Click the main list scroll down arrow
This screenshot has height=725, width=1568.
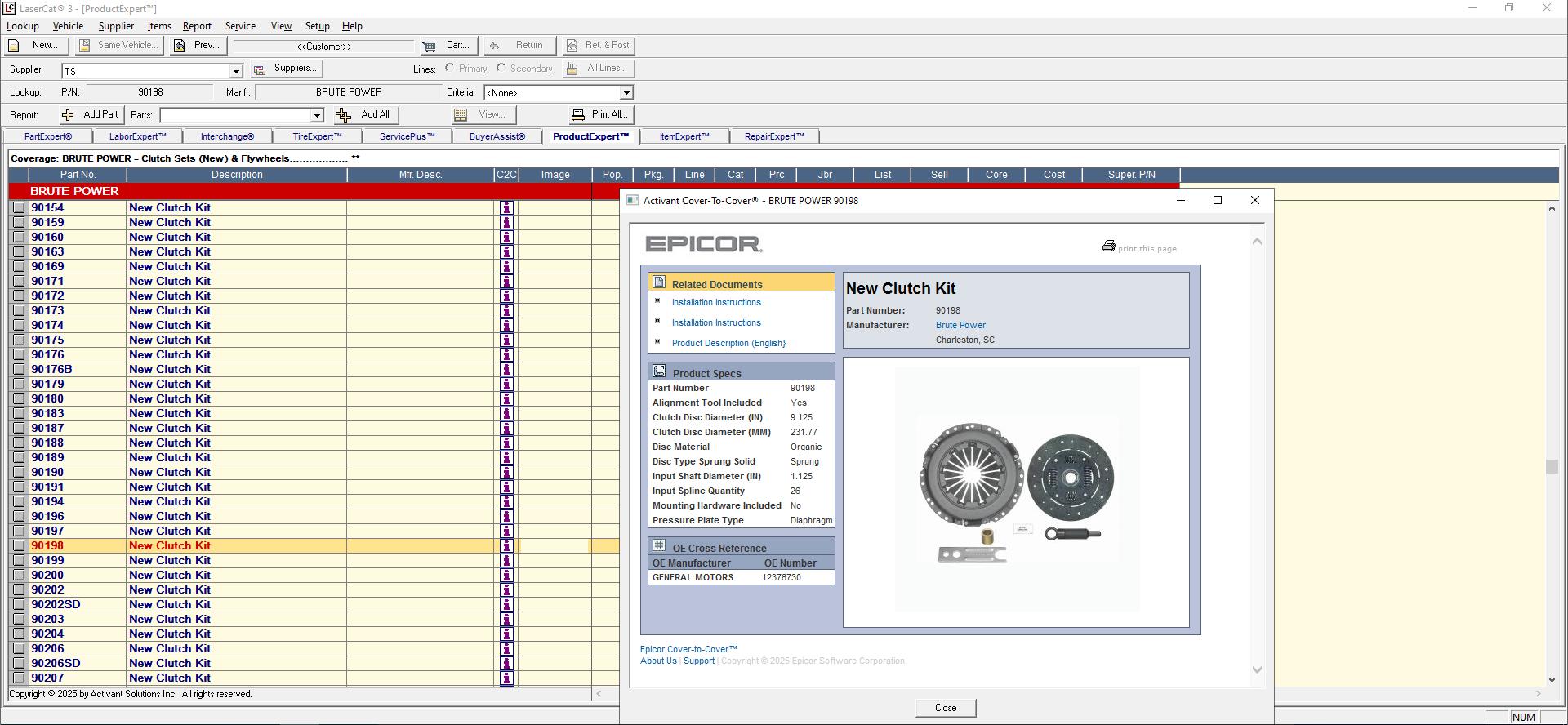coord(1552,679)
